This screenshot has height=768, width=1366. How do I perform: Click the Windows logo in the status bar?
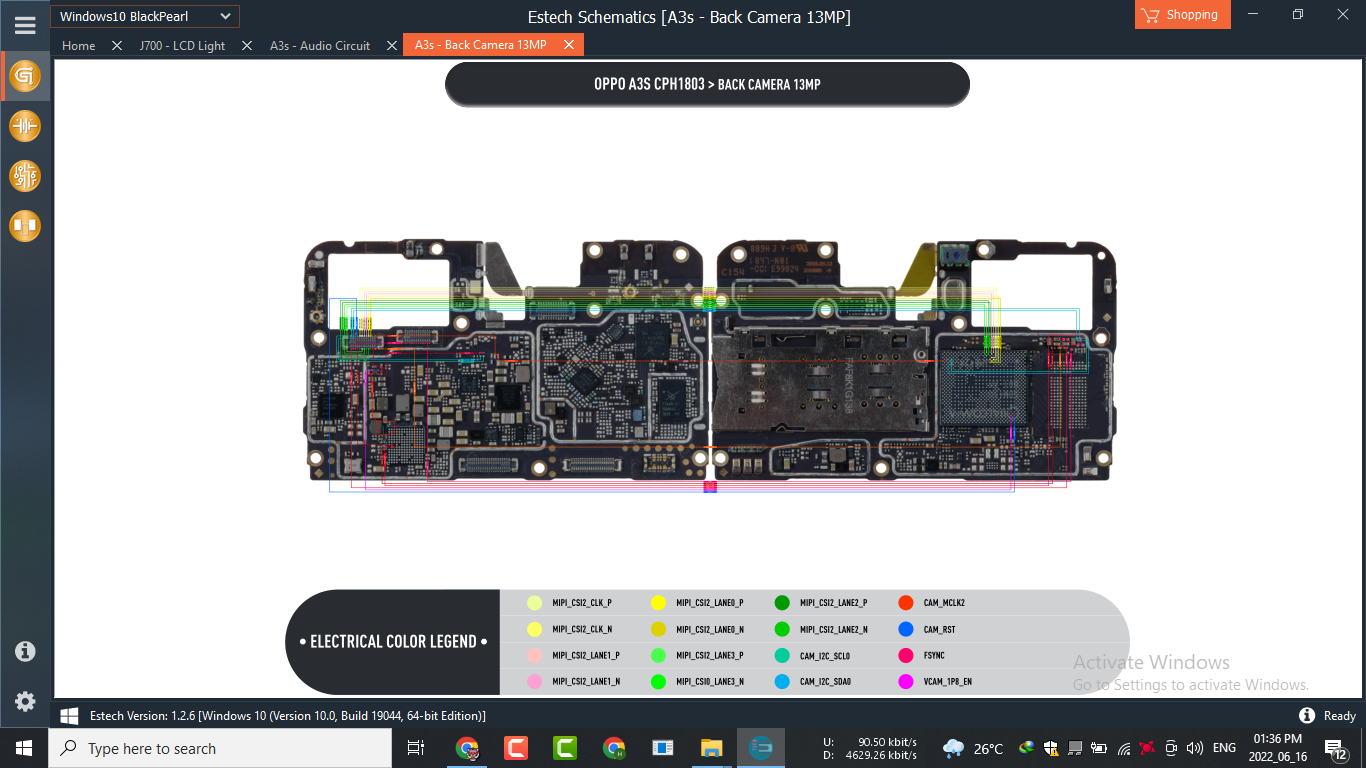point(69,716)
